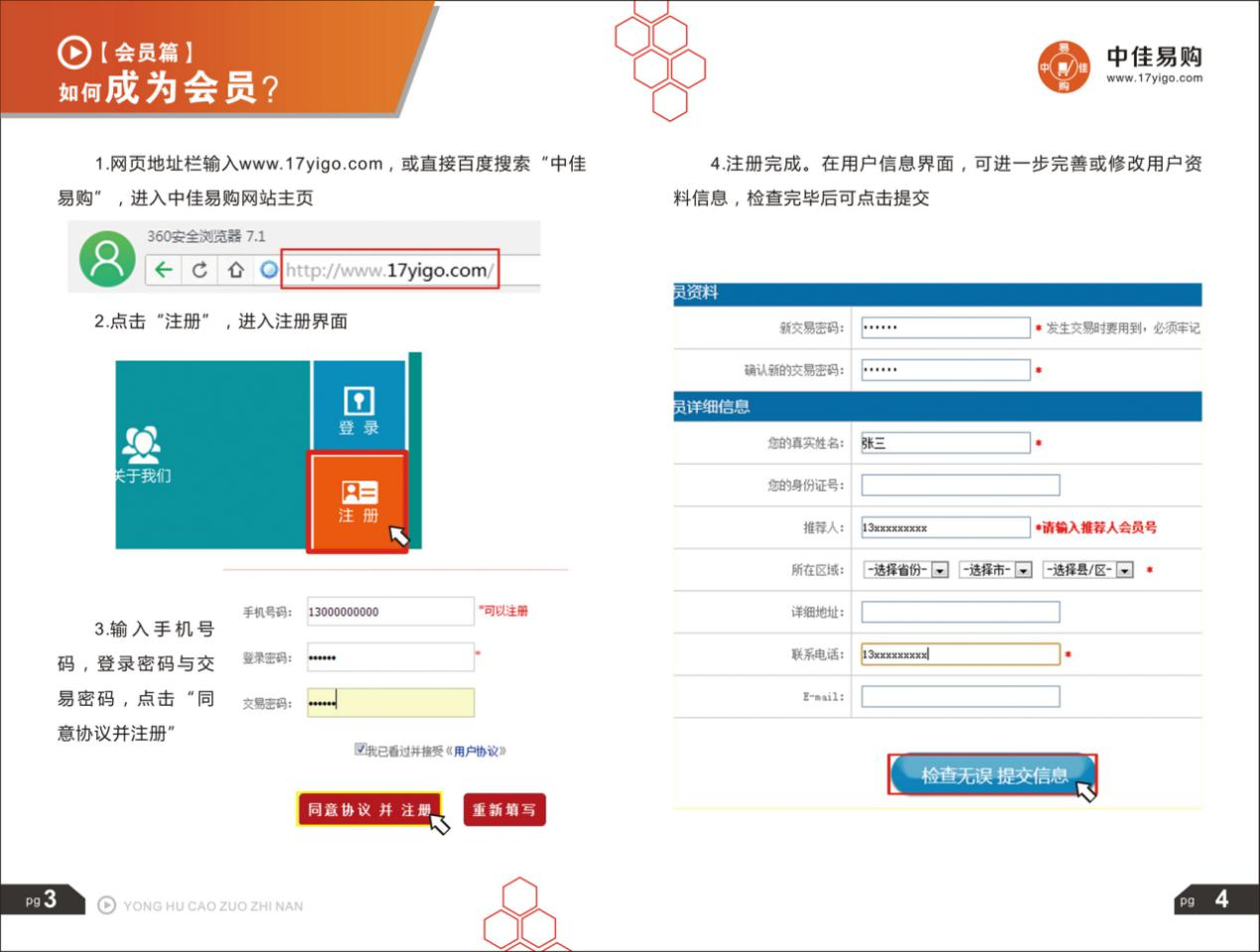Click the browser refresh icon

pyautogui.click(x=200, y=270)
